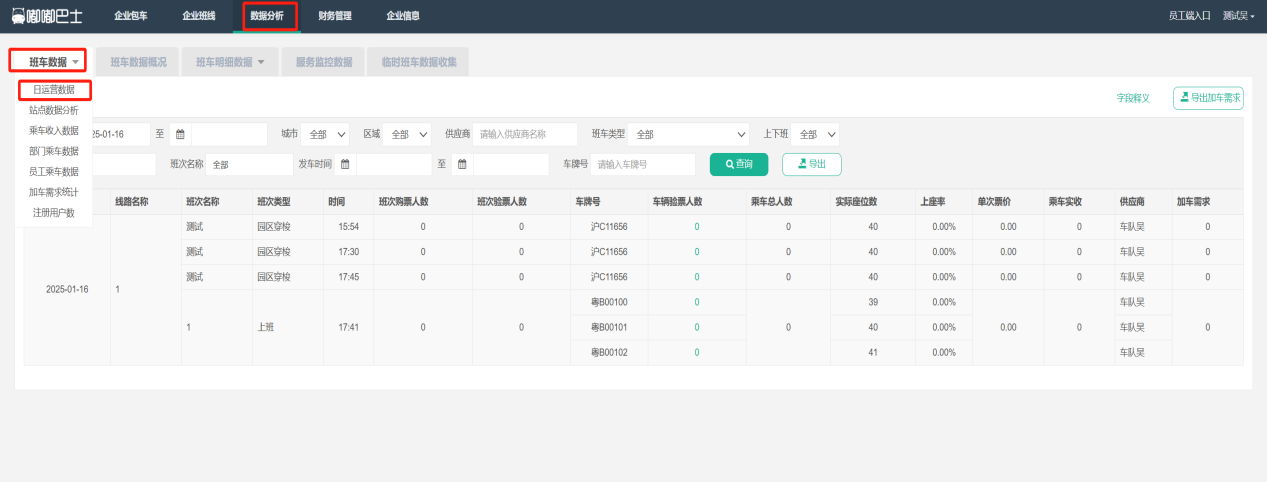Focus the 发车时间 start time field
The height and width of the screenshot is (482, 1267).
tap(394, 164)
